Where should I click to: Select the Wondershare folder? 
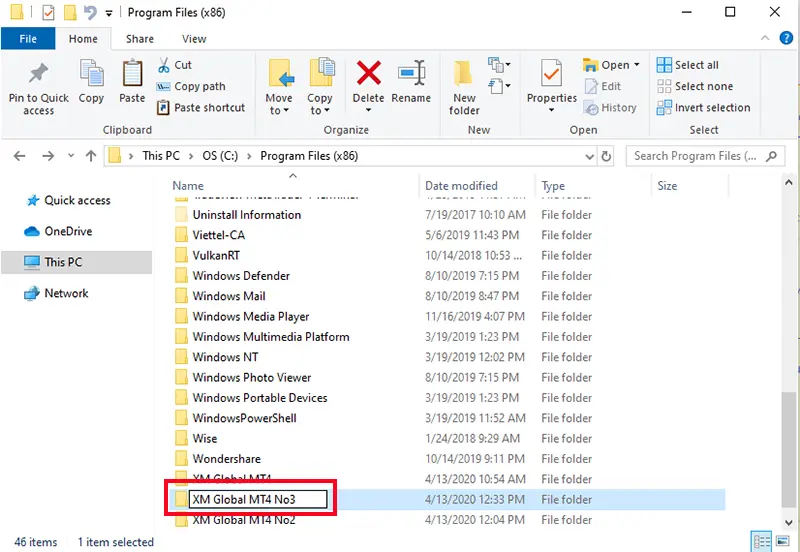[x=227, y=459]
